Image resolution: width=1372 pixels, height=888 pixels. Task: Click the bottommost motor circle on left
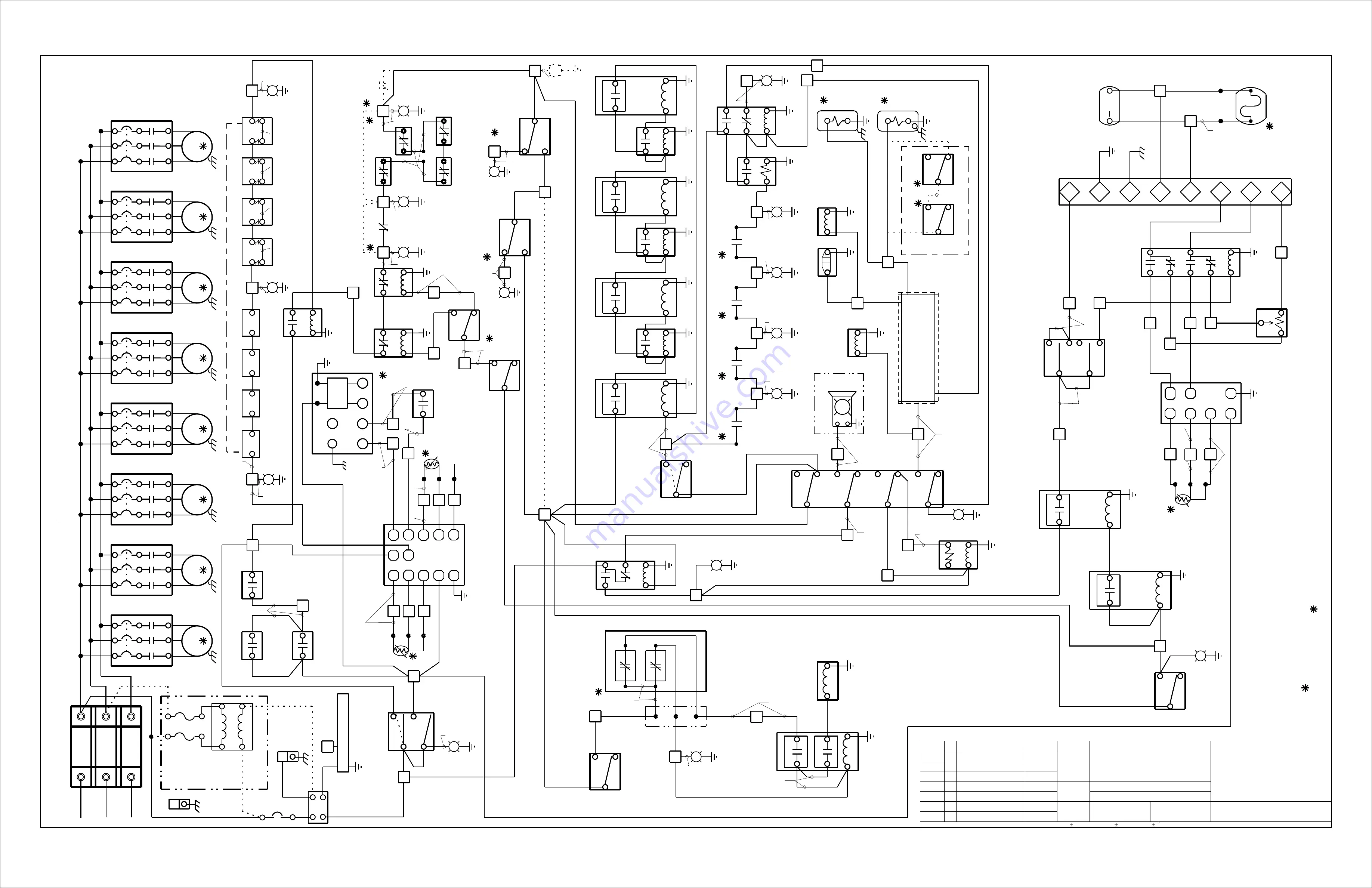(197, 641)
